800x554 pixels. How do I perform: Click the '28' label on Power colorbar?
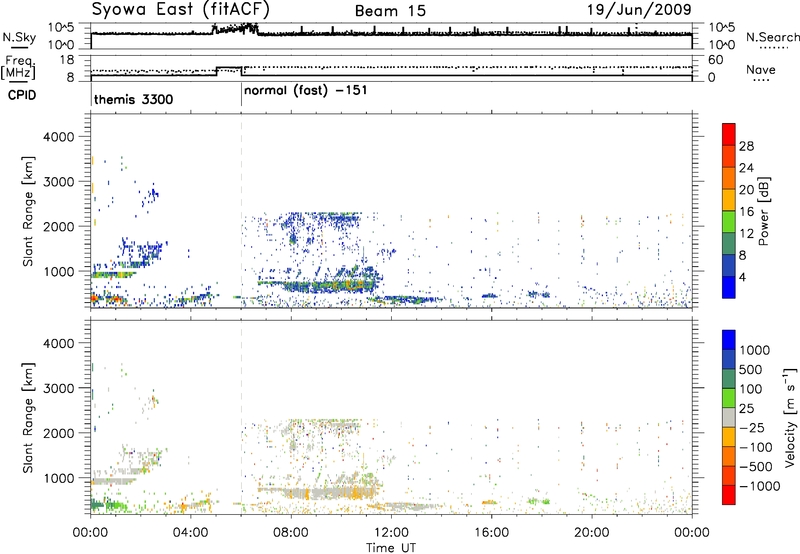coord(746,146)
